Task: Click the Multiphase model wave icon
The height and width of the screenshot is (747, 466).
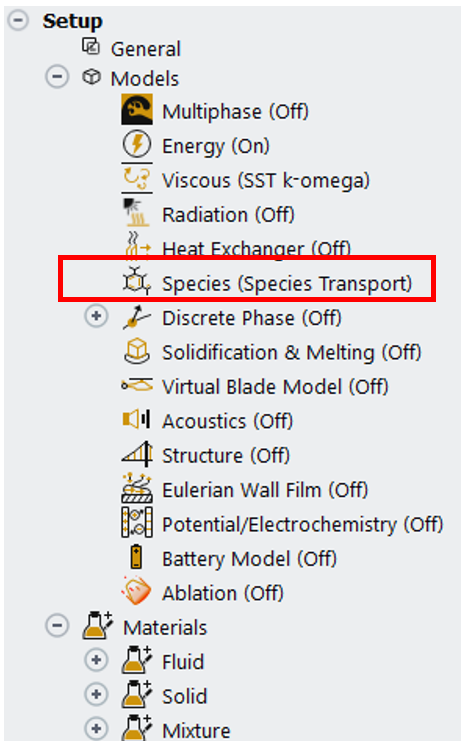Action: pyautogui.click(x=137, y=110)
